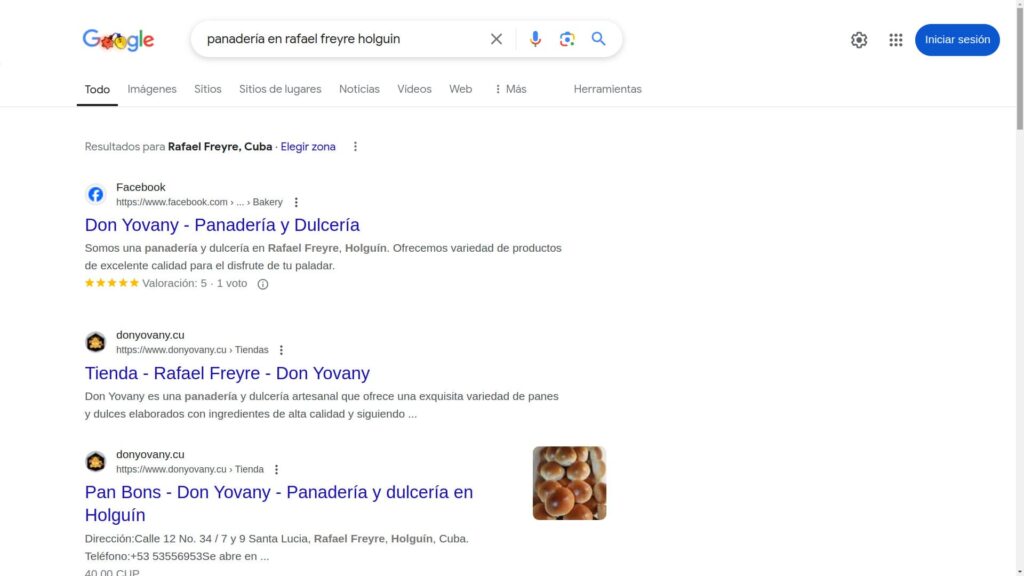
Task: Click the Elegir zona link
Action: [308, 147]
